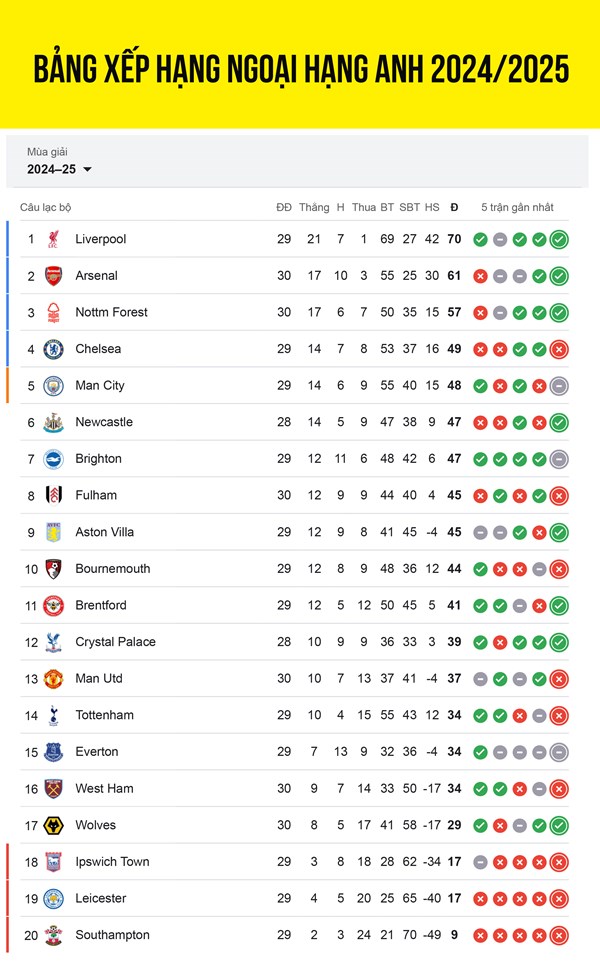This screenshot has width=600, height=966.
Task: Click the Đ points column header
Action: [454, 207]
